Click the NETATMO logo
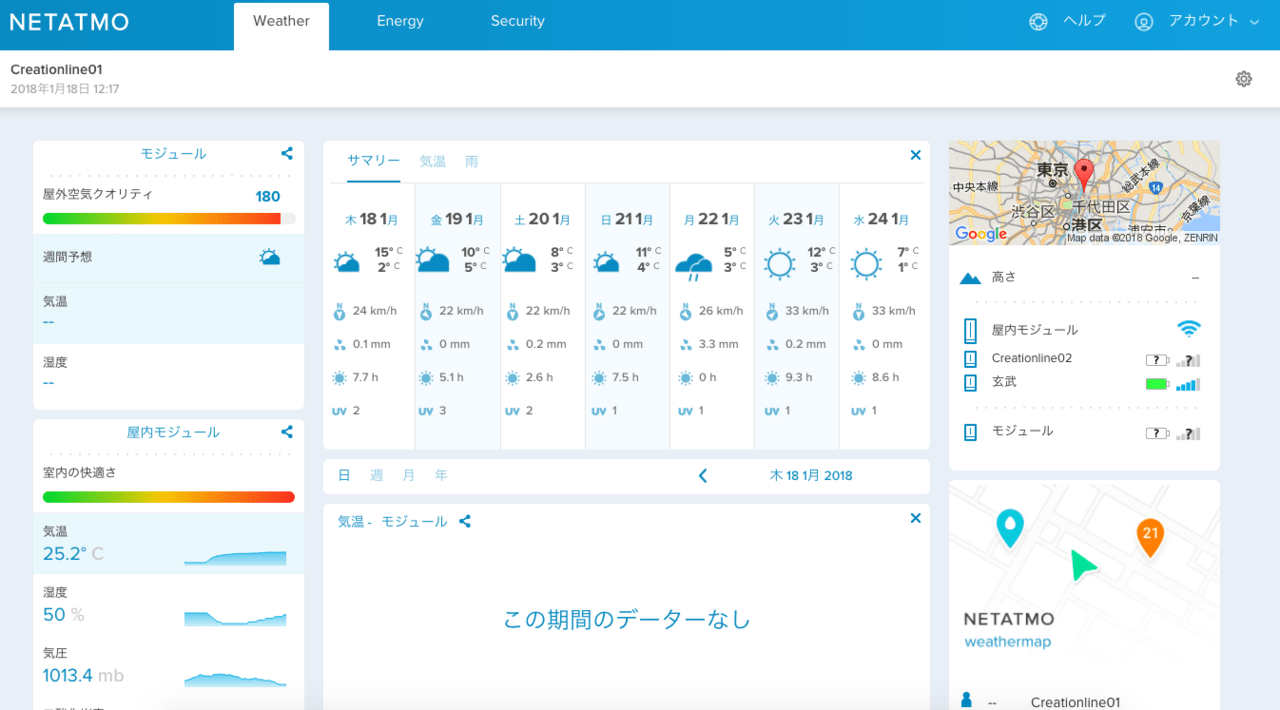 69,22
